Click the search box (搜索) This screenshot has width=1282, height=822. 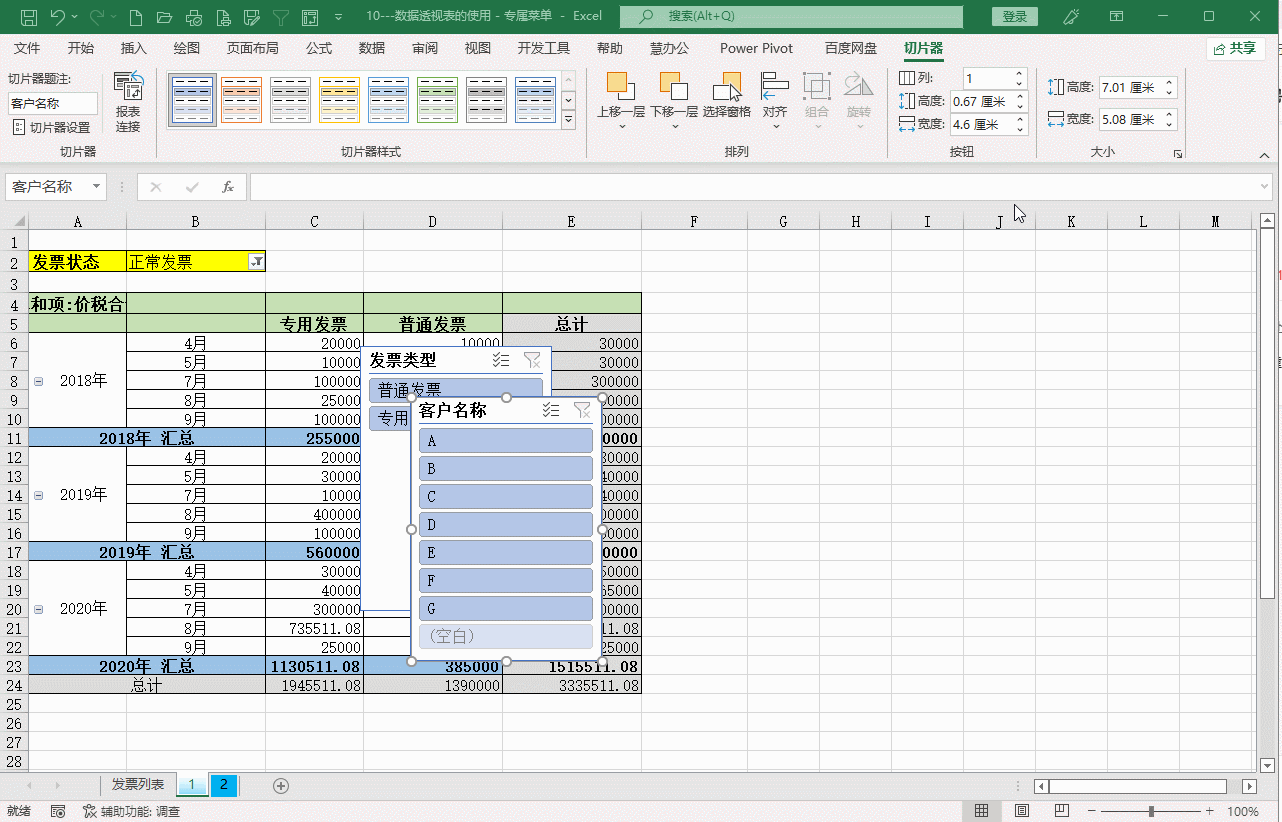(x=791, y=17)
